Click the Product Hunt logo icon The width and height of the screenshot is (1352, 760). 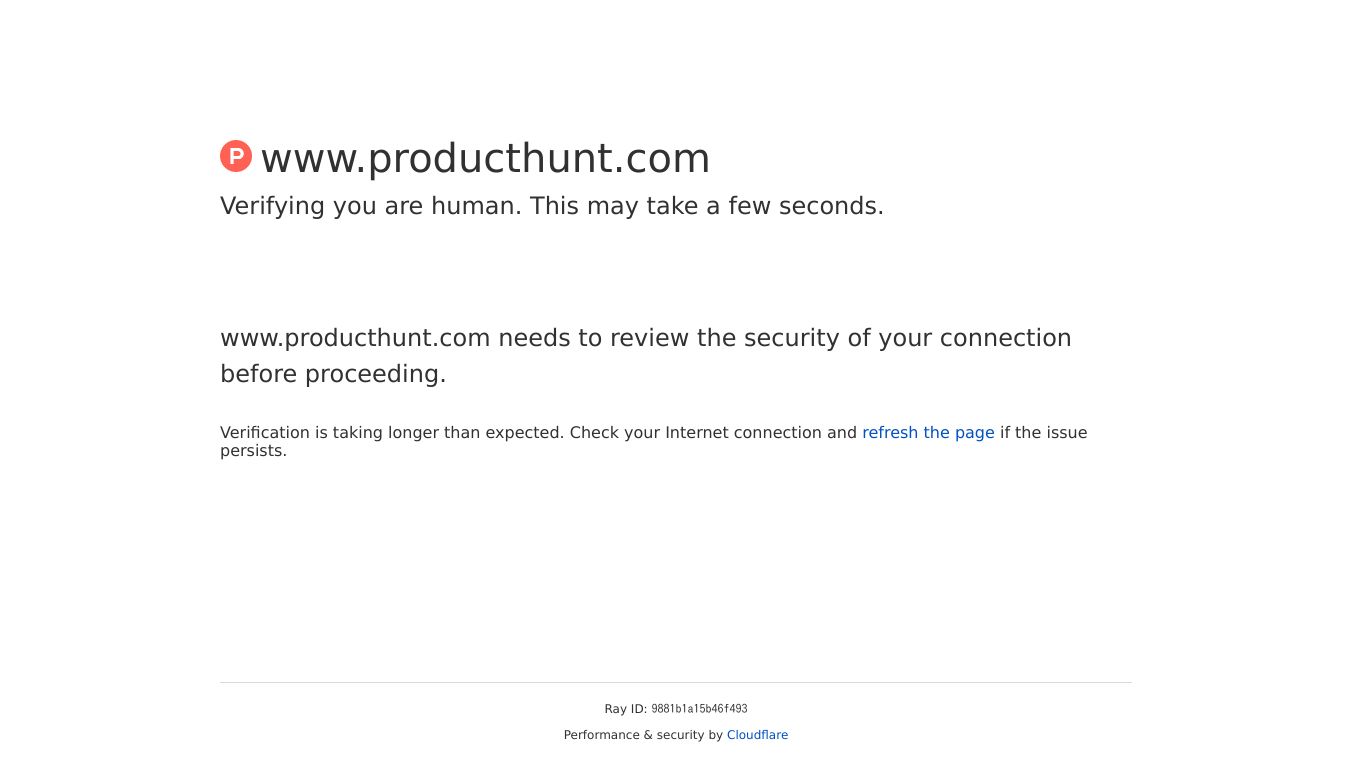click(x=236, y=156)
